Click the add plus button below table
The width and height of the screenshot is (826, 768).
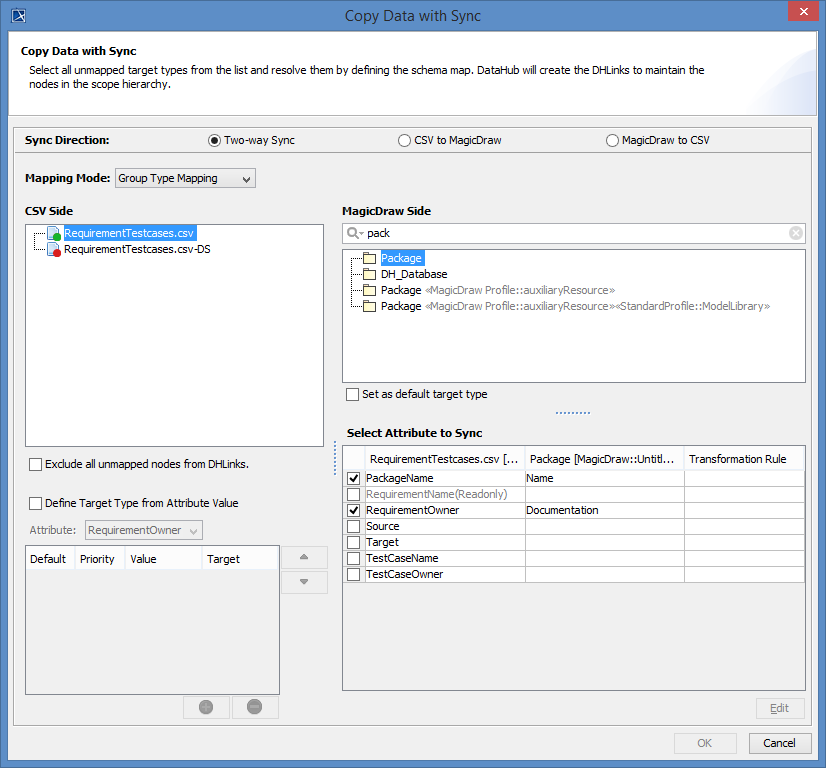[206, 707]
